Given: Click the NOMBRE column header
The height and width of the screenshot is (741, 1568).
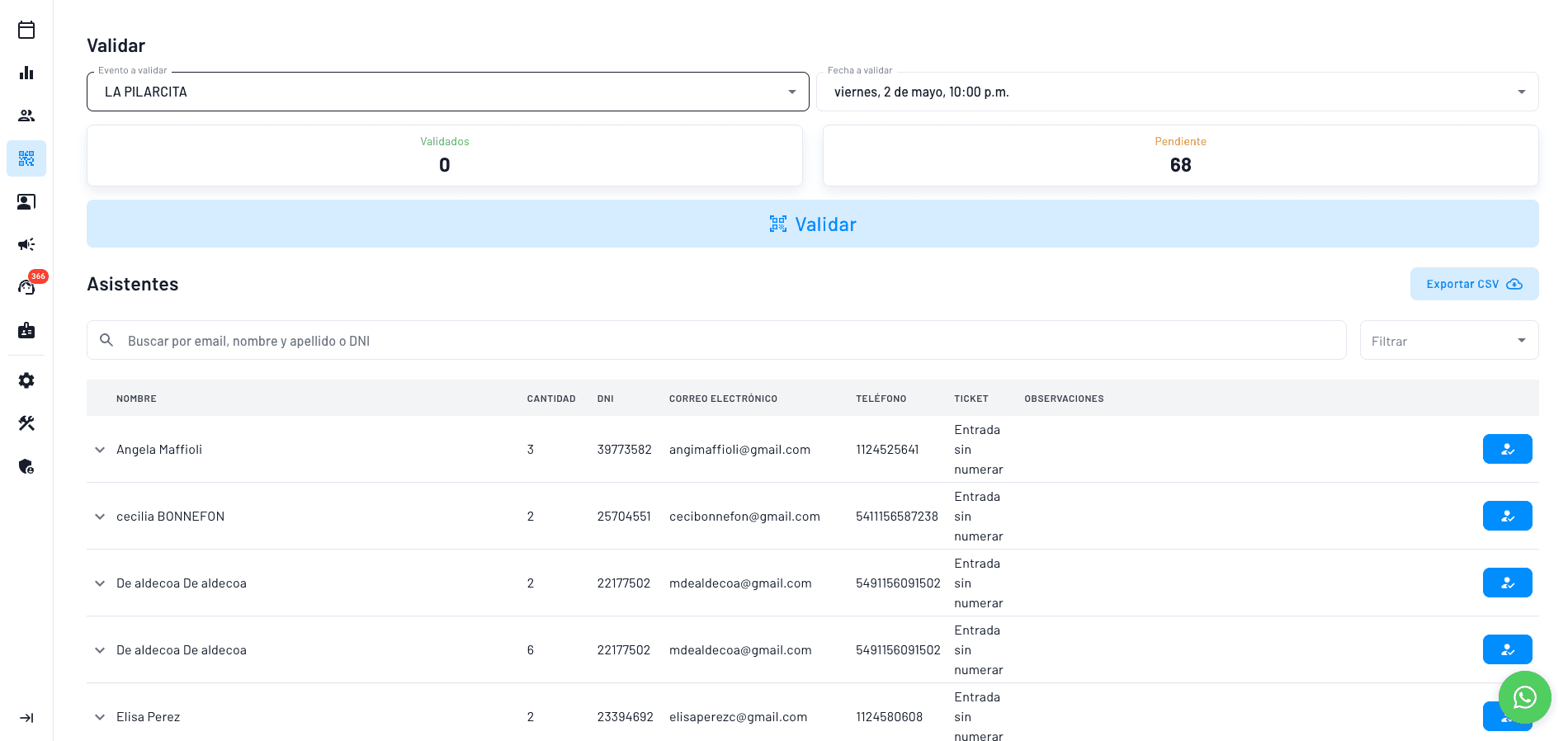Looking at the screenshot, I should [136, 399].
